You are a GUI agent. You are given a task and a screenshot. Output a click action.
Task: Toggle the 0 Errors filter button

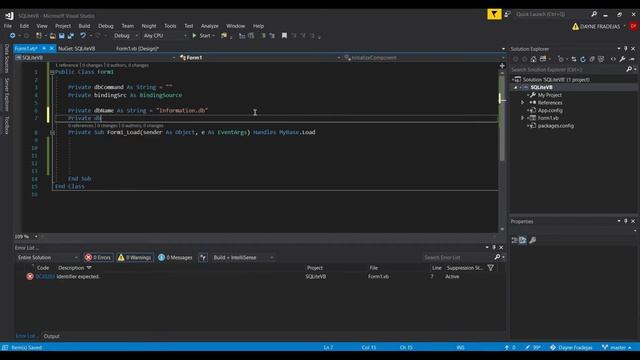point(98,258)
